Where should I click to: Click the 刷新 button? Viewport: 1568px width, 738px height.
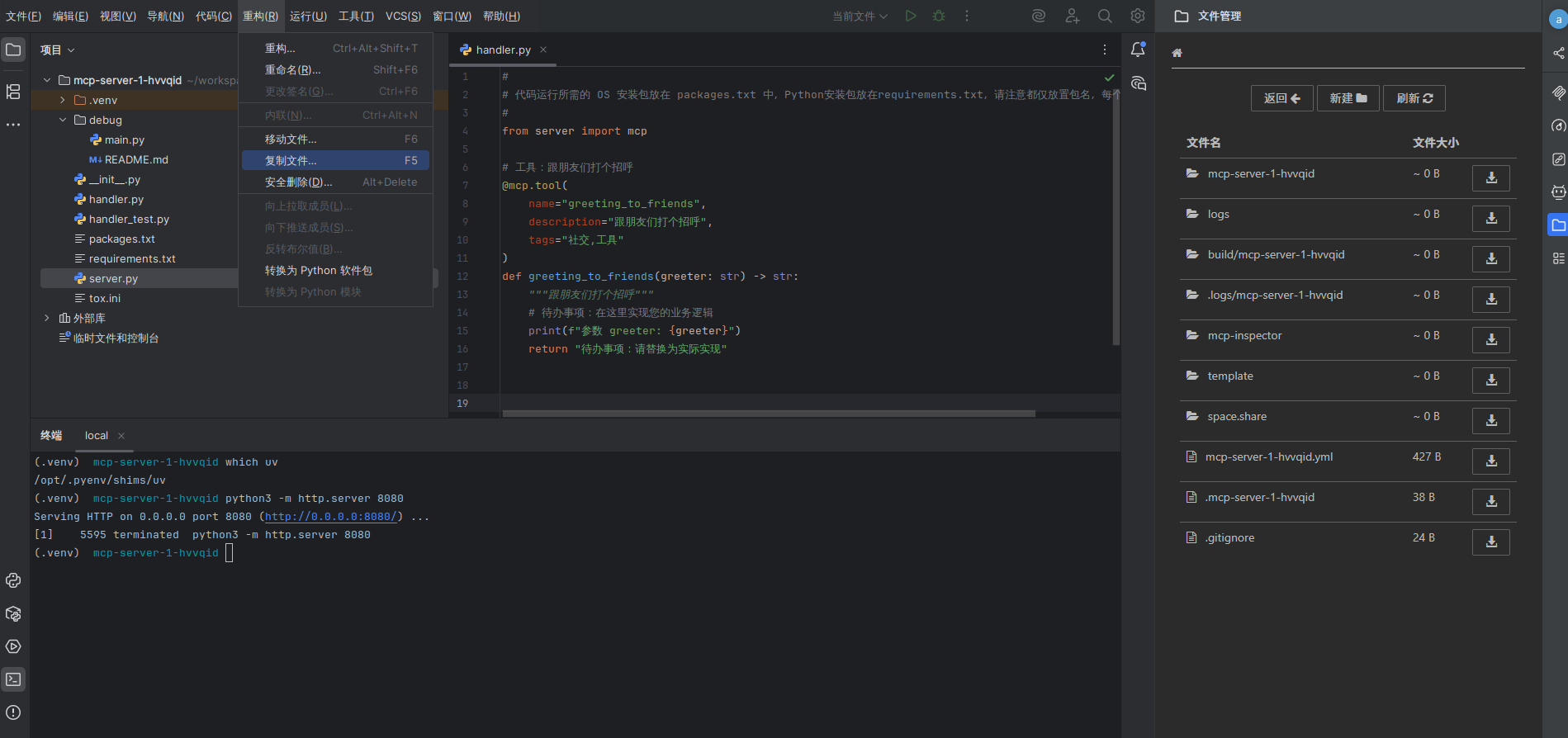tap(1414, 98)
